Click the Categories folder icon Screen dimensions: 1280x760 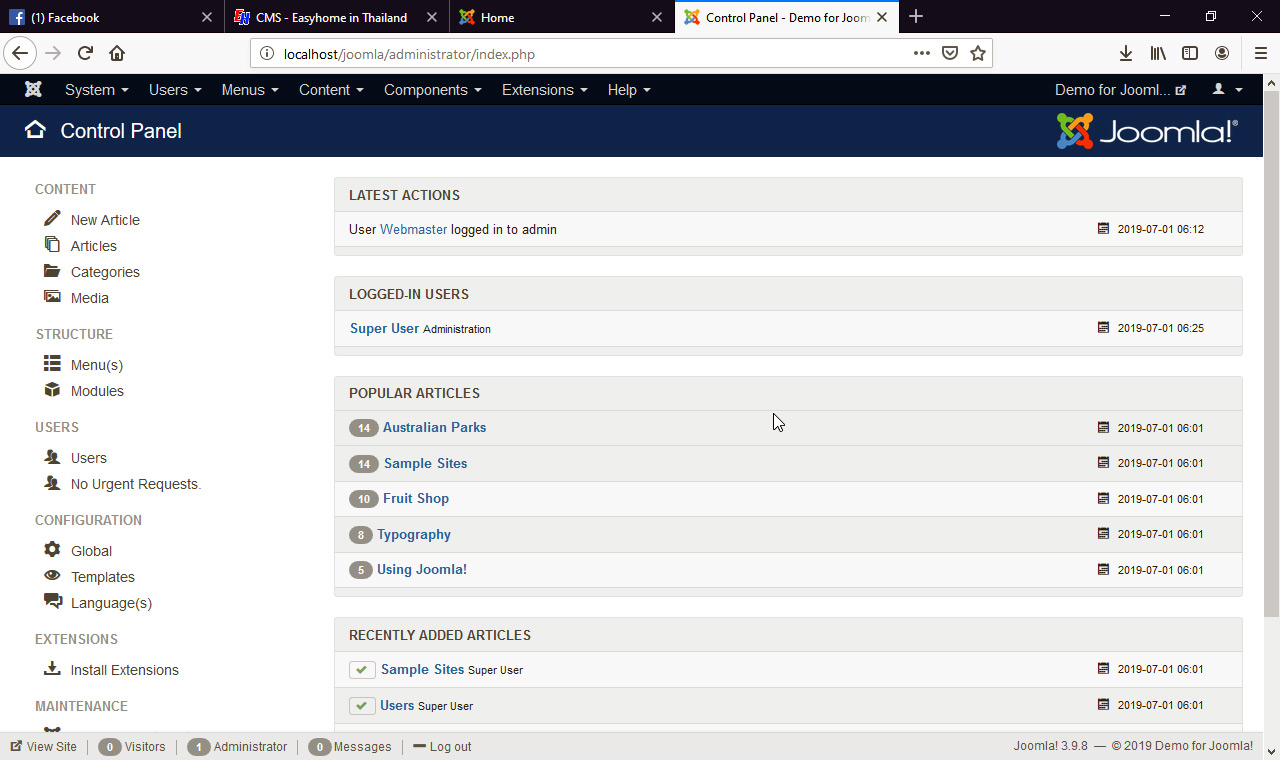[52, 271]
